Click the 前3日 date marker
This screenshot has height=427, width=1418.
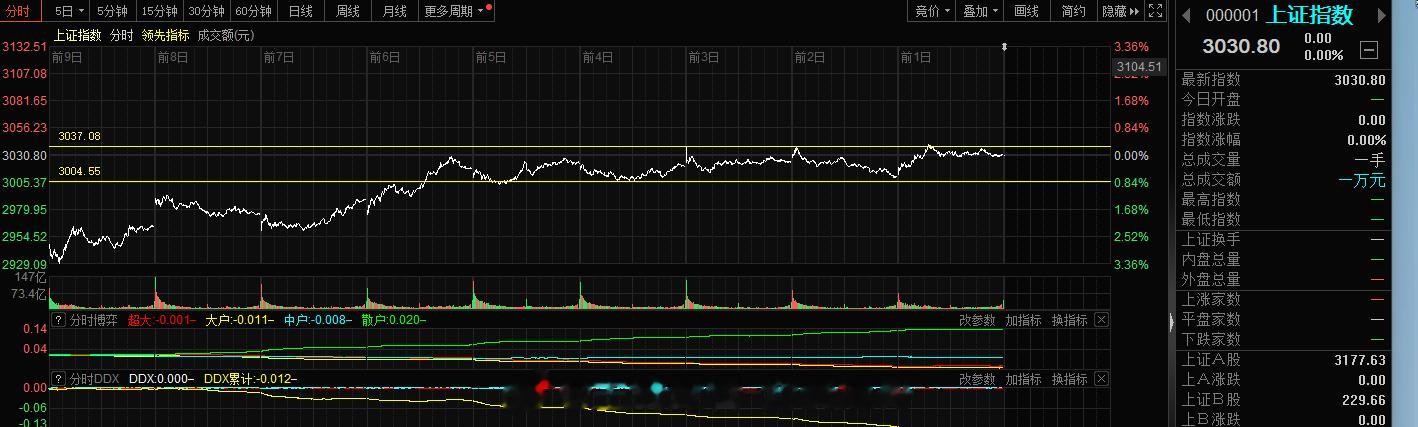(703, 58)
